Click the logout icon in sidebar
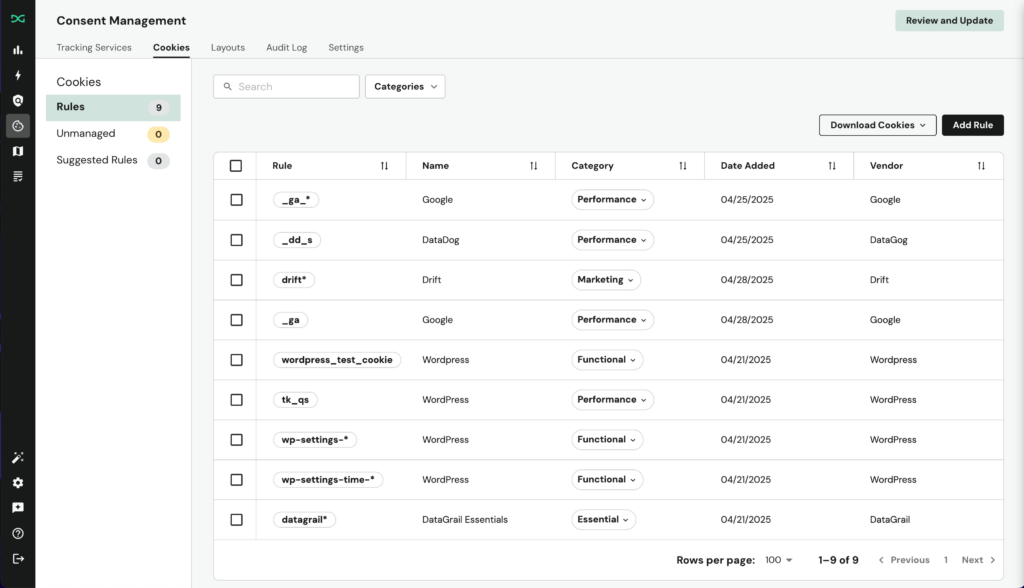Screen dimensions: 1024x588 (x=17, y=559)
